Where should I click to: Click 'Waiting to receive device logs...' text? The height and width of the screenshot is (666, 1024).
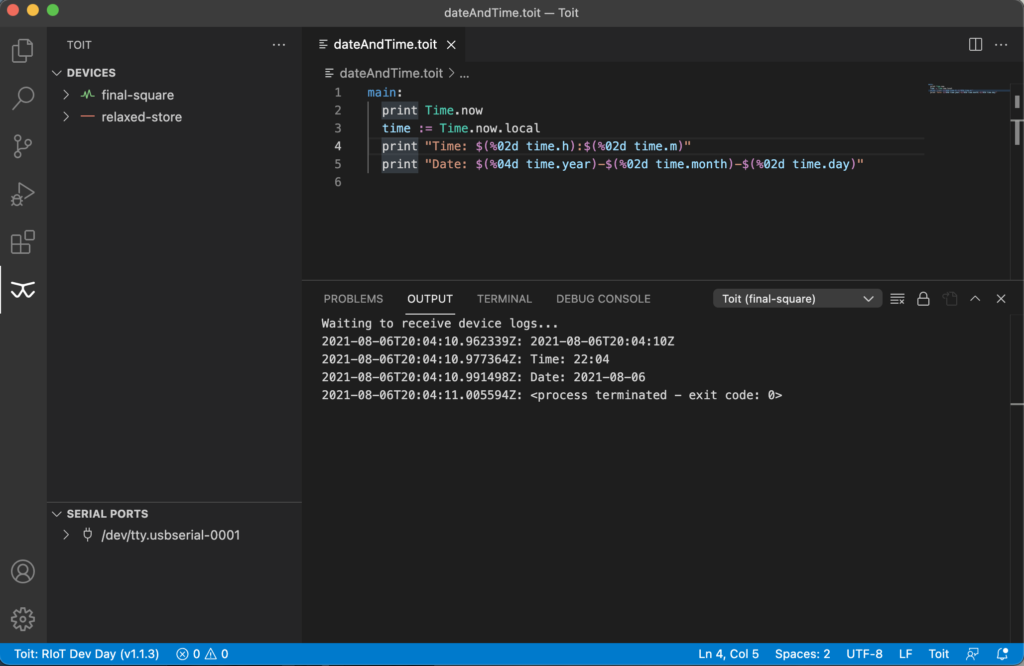click(440, 323)
